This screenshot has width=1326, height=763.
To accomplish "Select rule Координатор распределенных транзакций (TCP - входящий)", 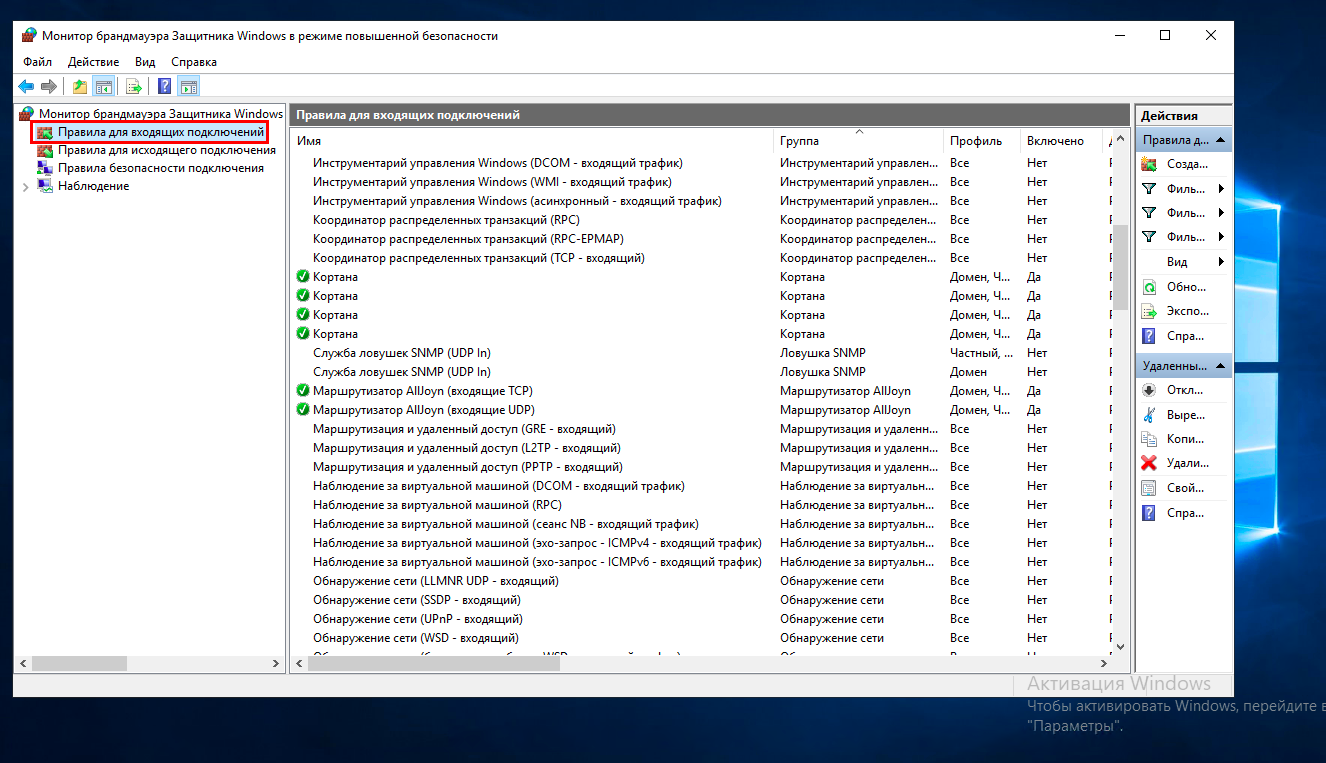I will [478, 258].
